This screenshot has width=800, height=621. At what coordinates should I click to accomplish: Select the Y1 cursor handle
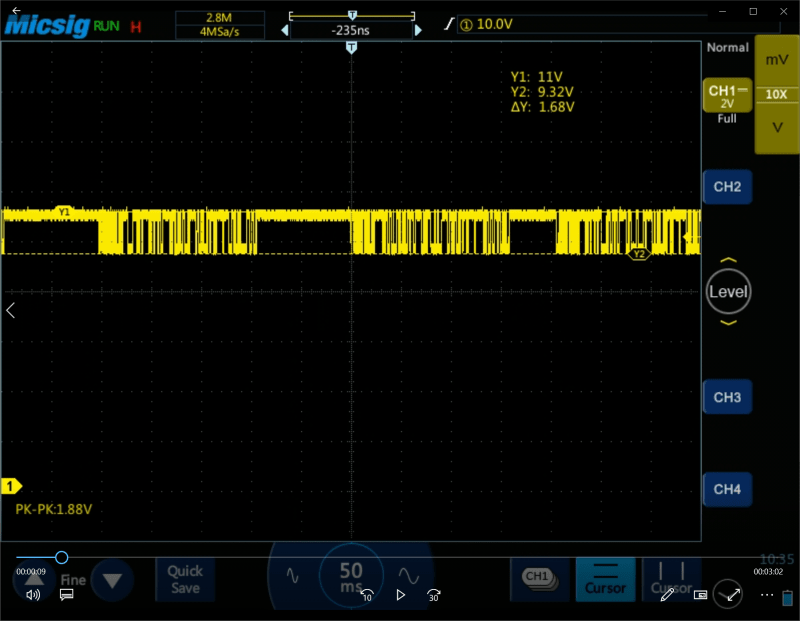[64, 211]
